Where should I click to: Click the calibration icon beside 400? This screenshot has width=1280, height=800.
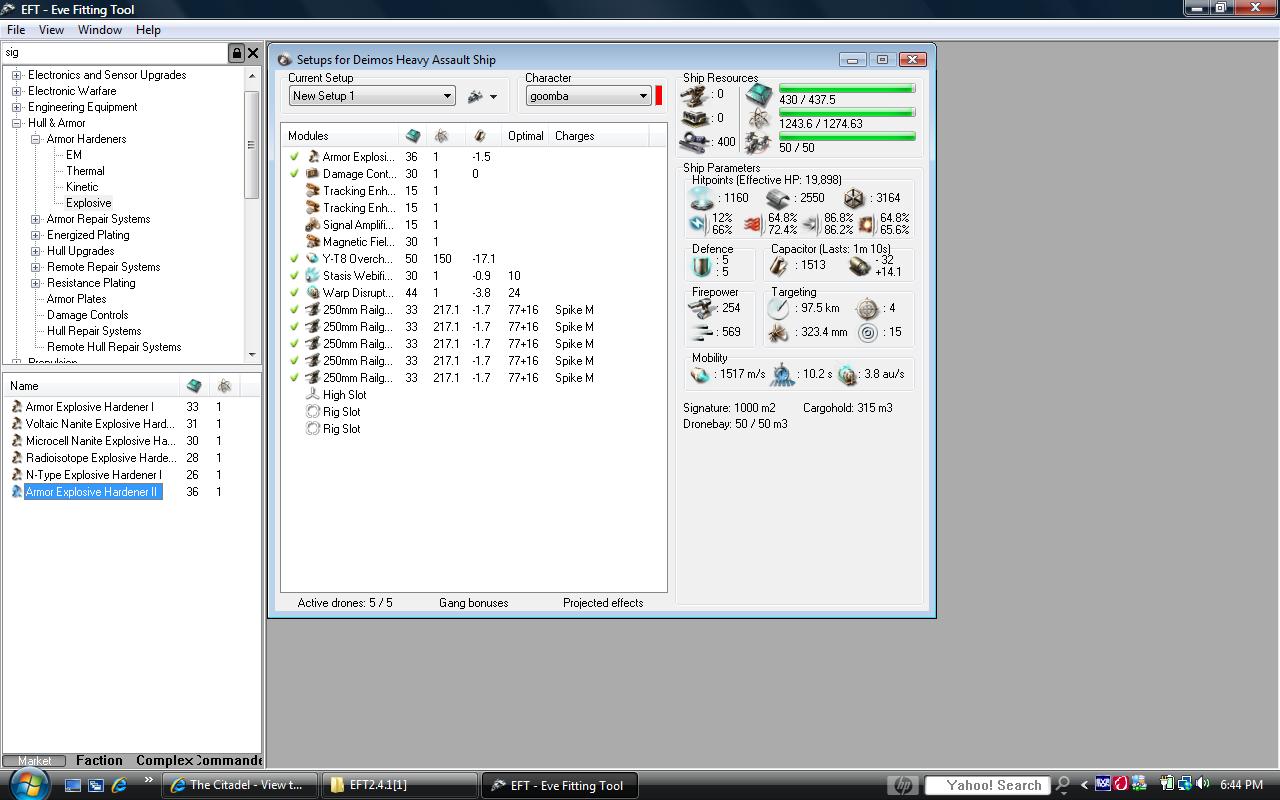point(694,142)
